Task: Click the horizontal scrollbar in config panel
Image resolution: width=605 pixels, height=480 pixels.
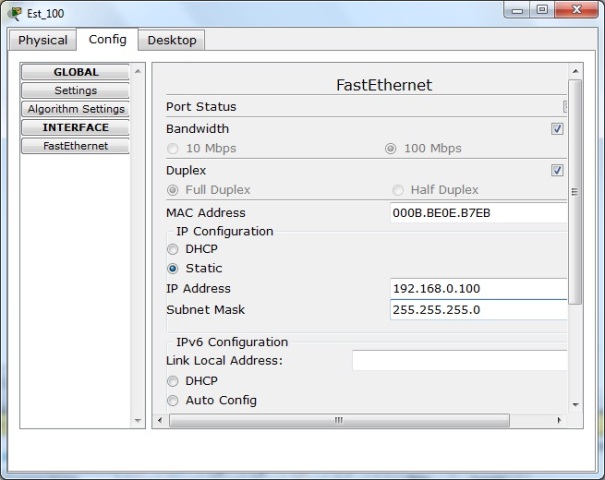Action: pos(340,421)
